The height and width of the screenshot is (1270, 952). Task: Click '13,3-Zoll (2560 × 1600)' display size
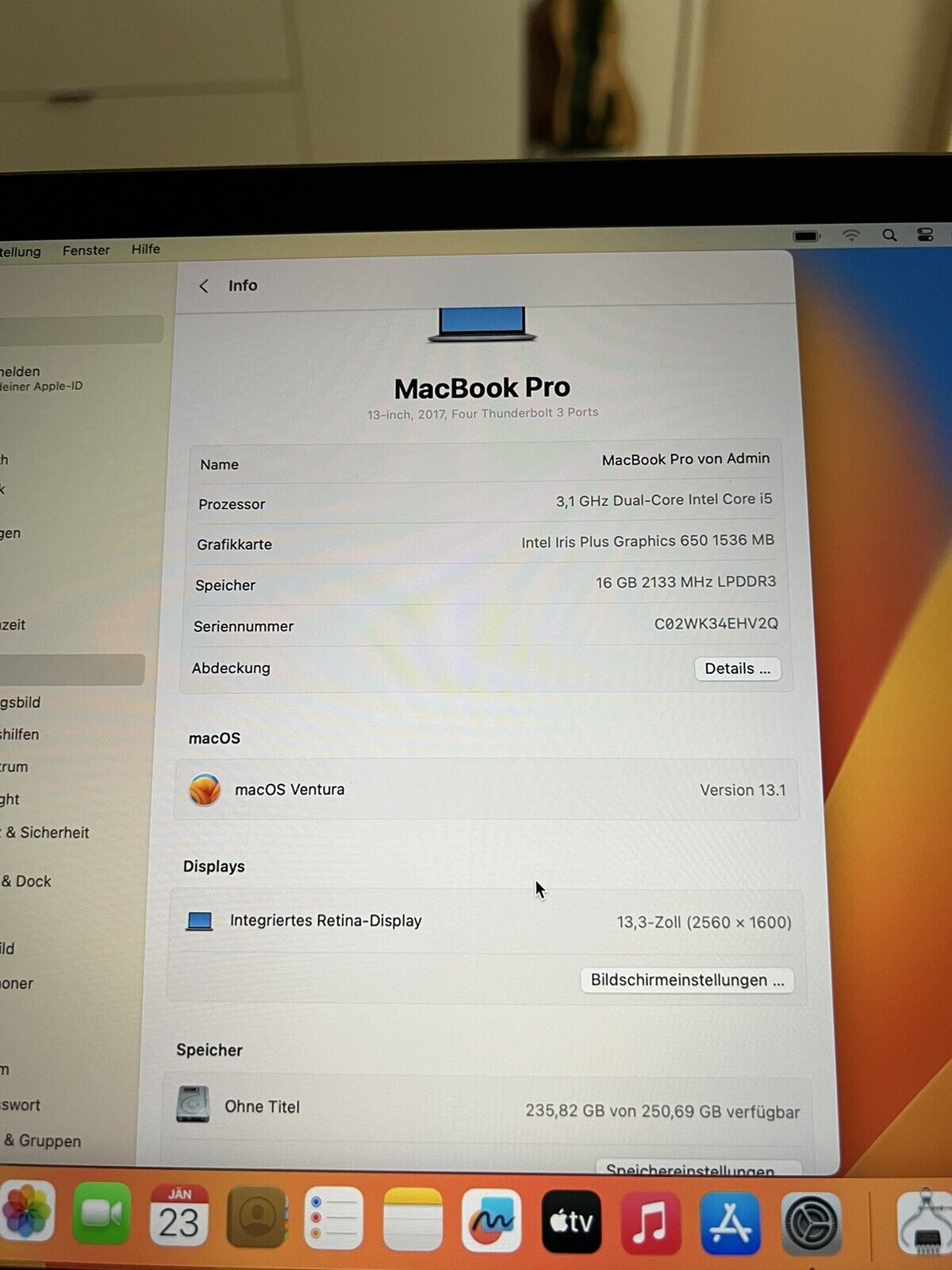point(704,922)
